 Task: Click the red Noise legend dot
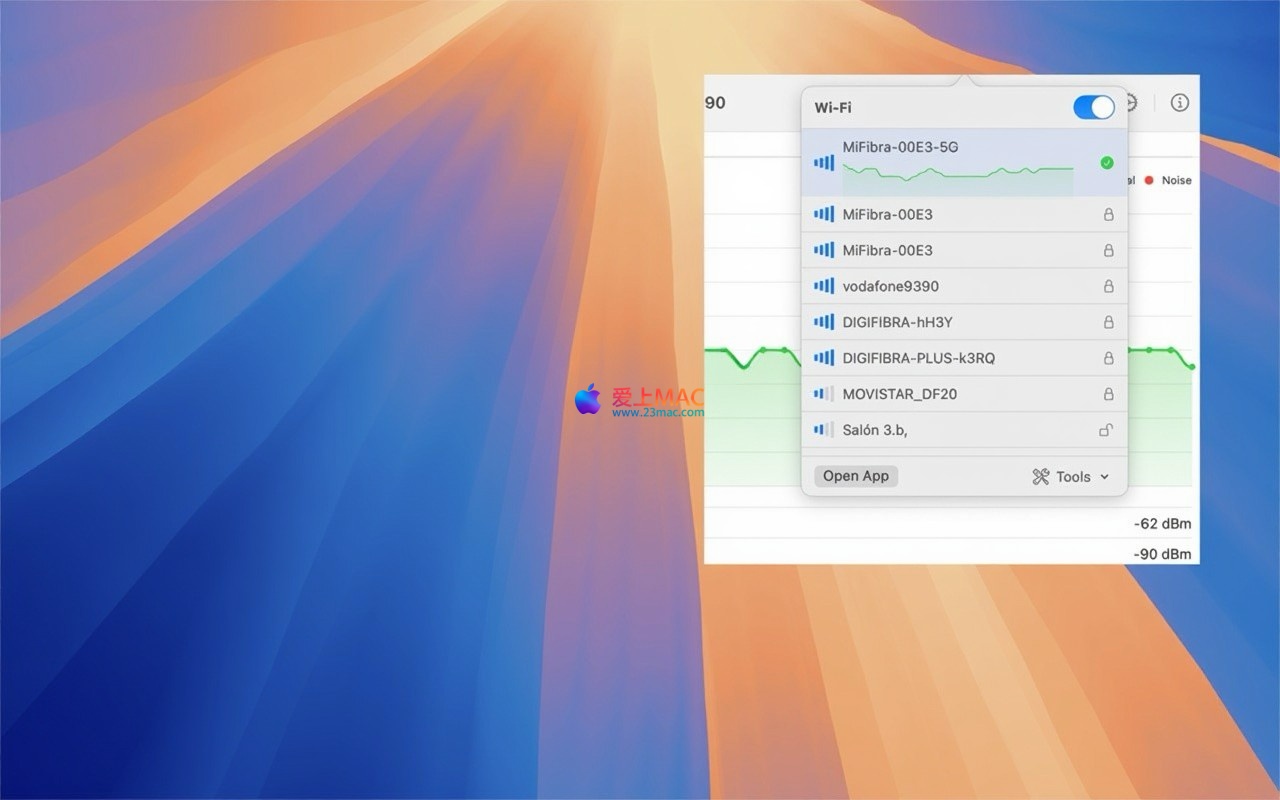coord(1149,180)
